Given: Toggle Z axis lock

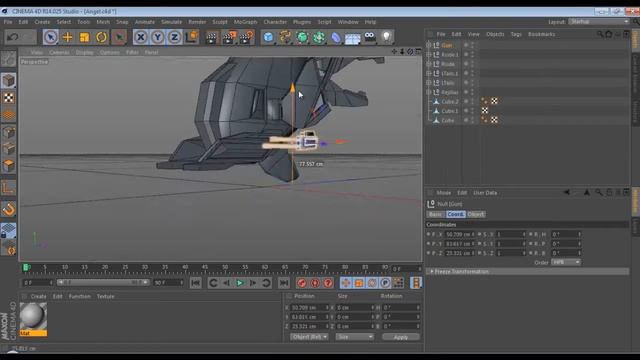Looking at the screenshot, I should coord(174,37).
